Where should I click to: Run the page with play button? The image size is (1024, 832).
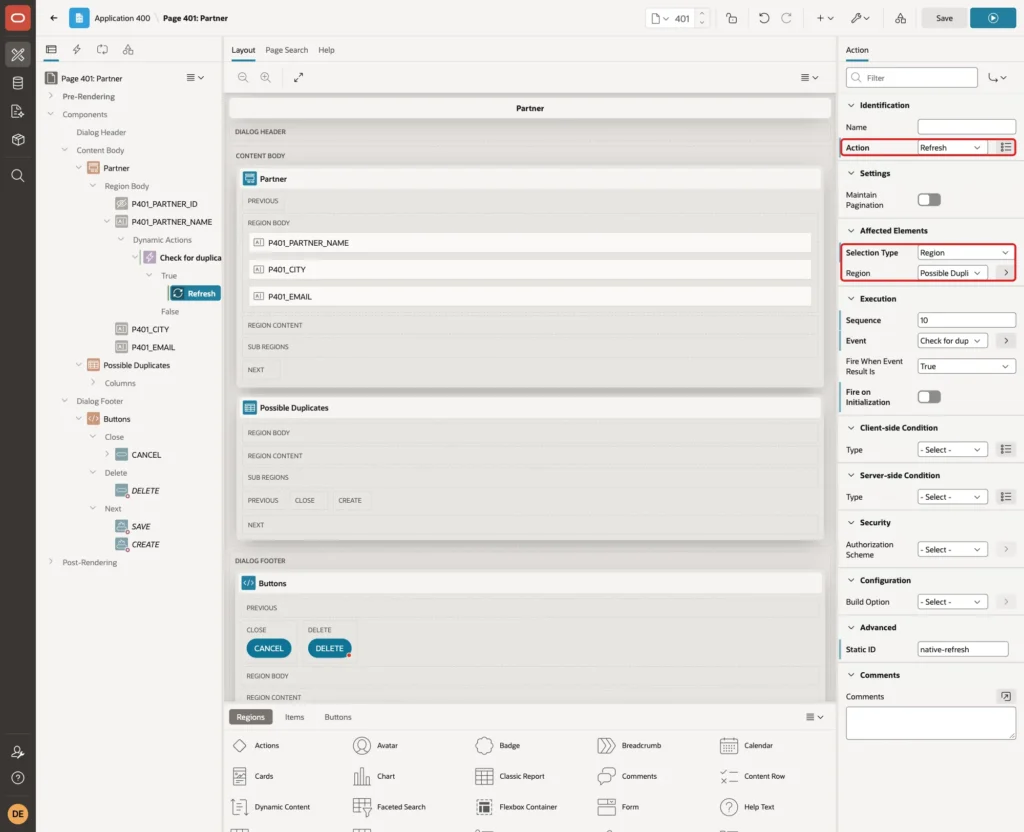[993, 18]
